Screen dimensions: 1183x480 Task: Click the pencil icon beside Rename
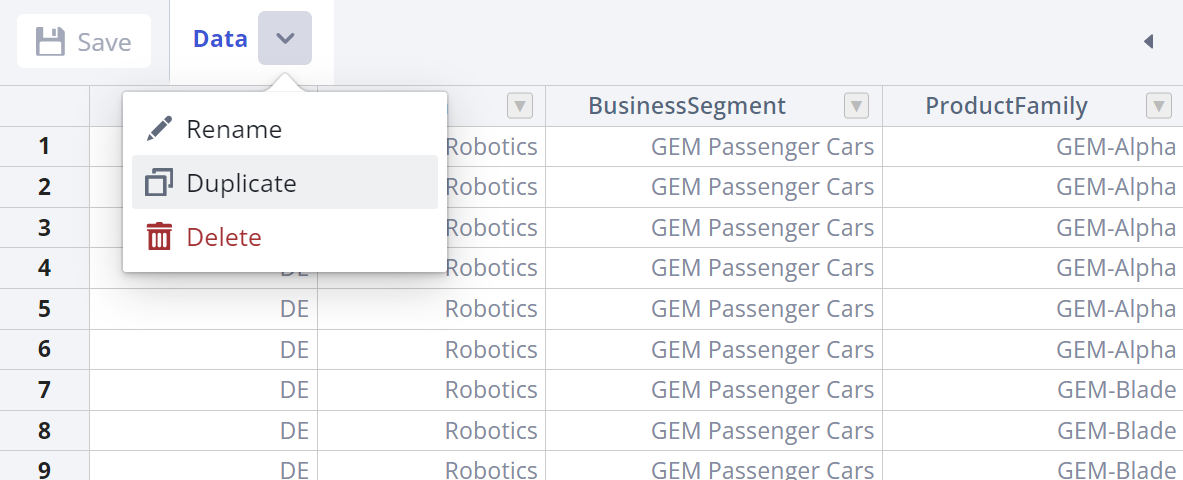[x=159, y=129]
